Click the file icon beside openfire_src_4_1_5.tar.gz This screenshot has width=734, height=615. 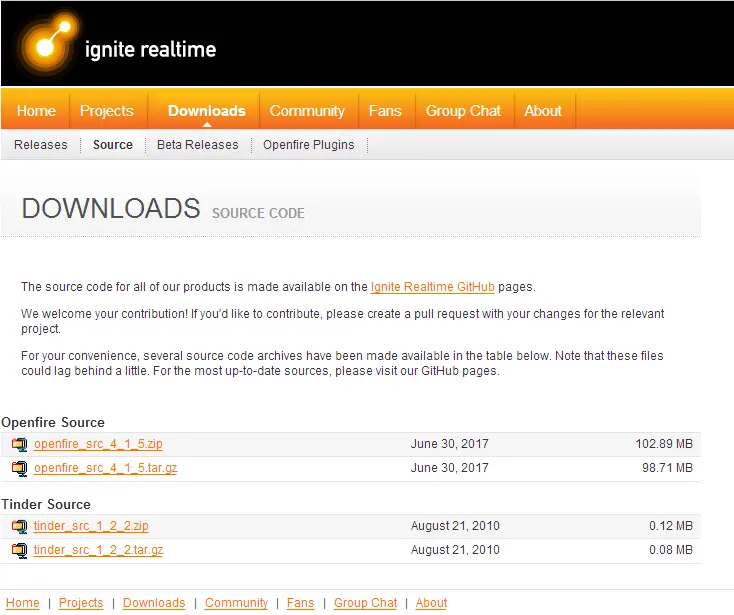click(x=20, y=469)
